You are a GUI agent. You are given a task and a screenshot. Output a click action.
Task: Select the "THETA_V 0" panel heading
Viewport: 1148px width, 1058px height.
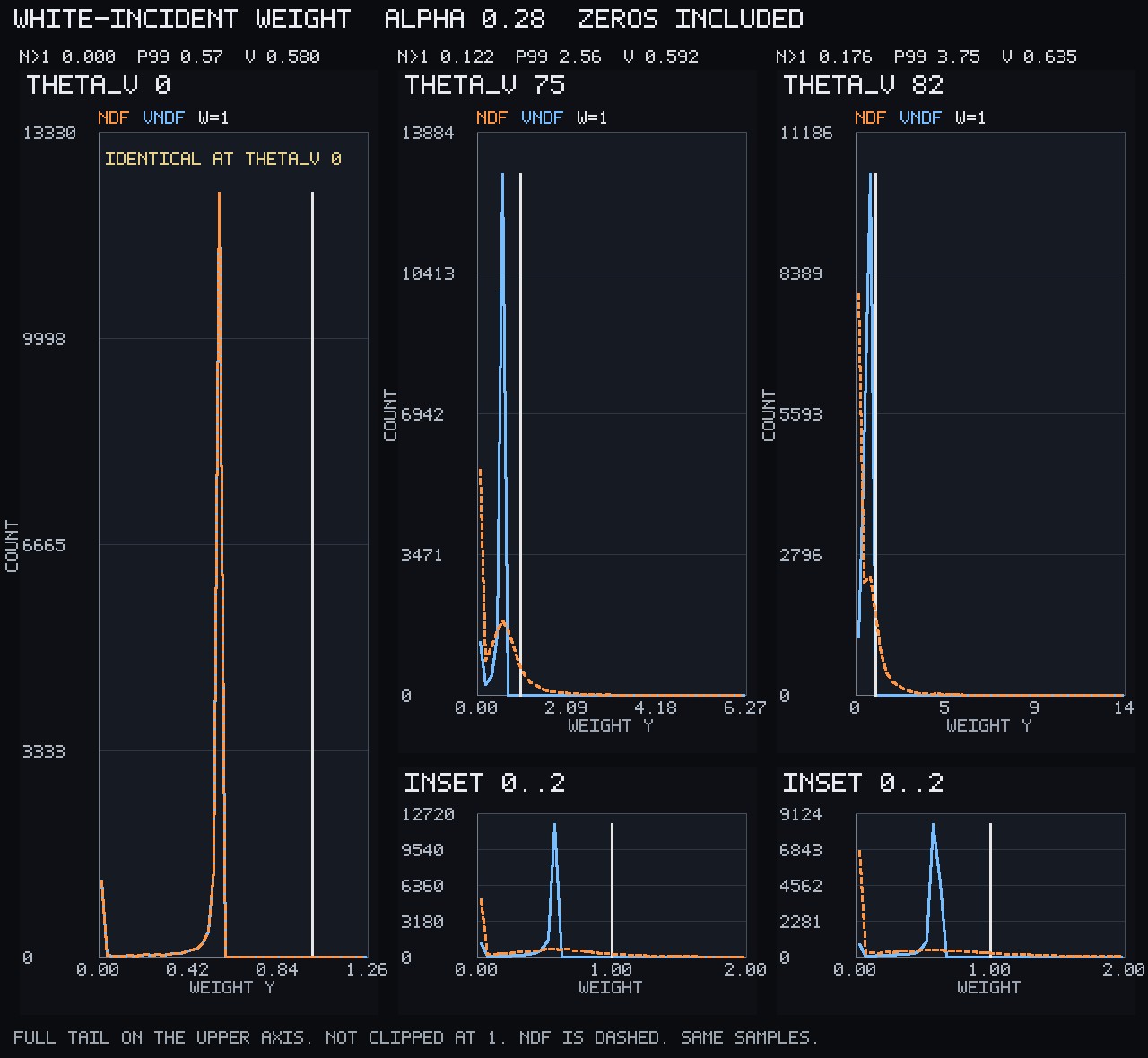point(99,85)
